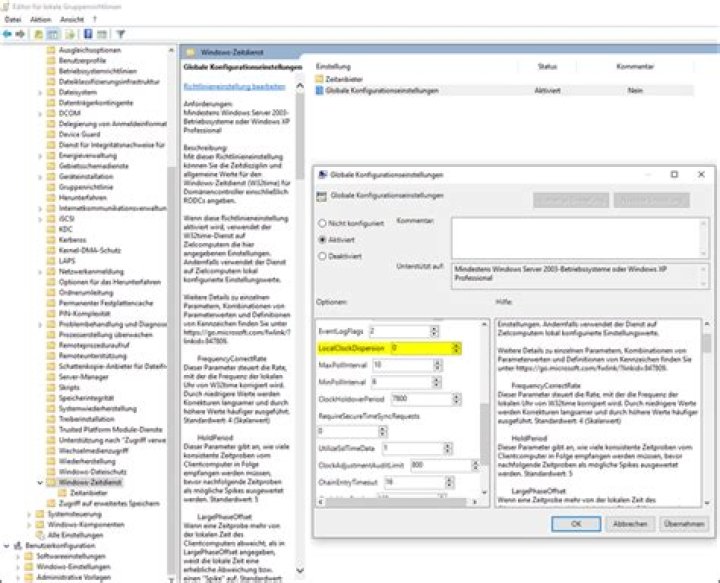This screenshot has height=583, width=720.
Task: Click the LocalClockDispersion value field
Action: tap(421, 348)
